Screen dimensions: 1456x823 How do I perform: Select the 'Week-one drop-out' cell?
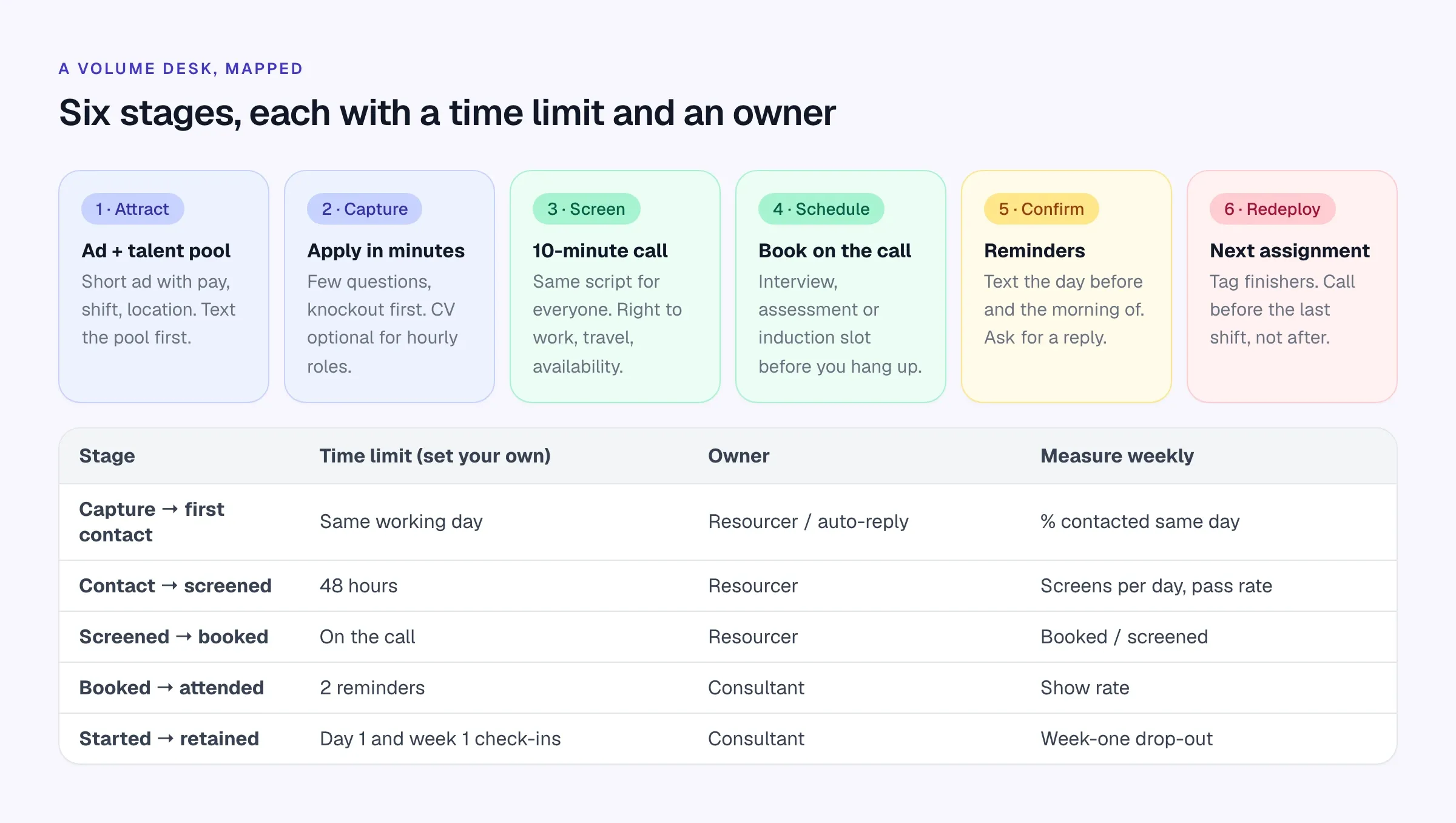point(1127,739)
